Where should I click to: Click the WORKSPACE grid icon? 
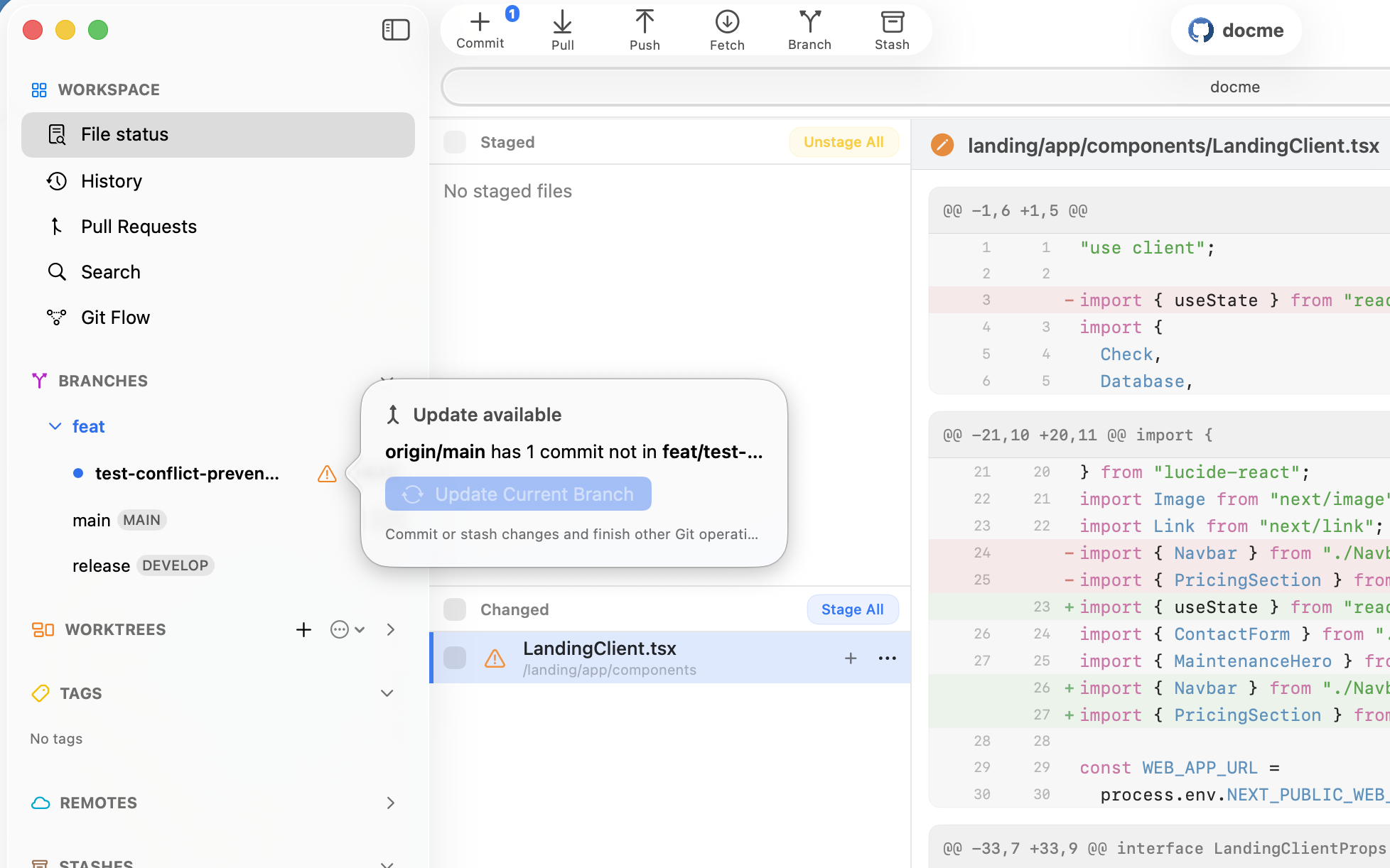pos(39,89)
